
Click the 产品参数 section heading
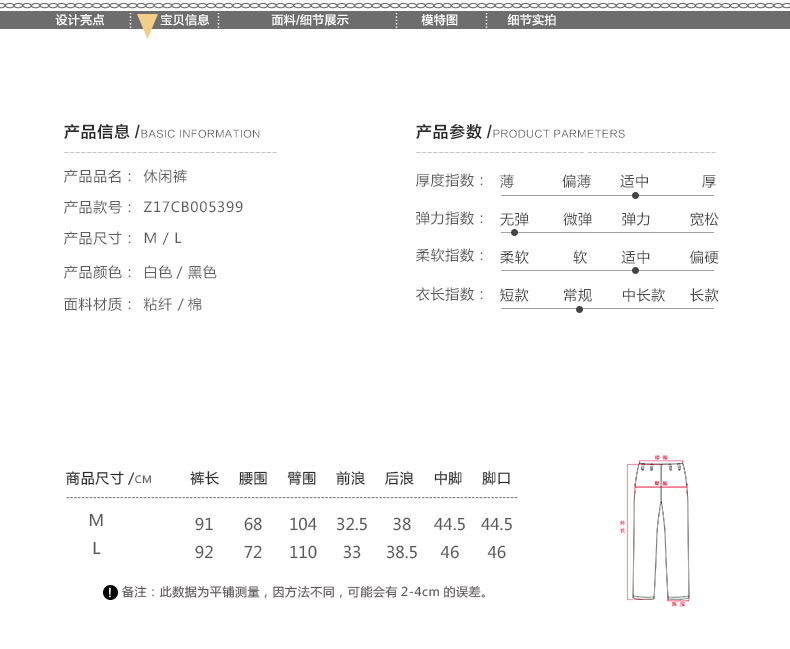449,132
